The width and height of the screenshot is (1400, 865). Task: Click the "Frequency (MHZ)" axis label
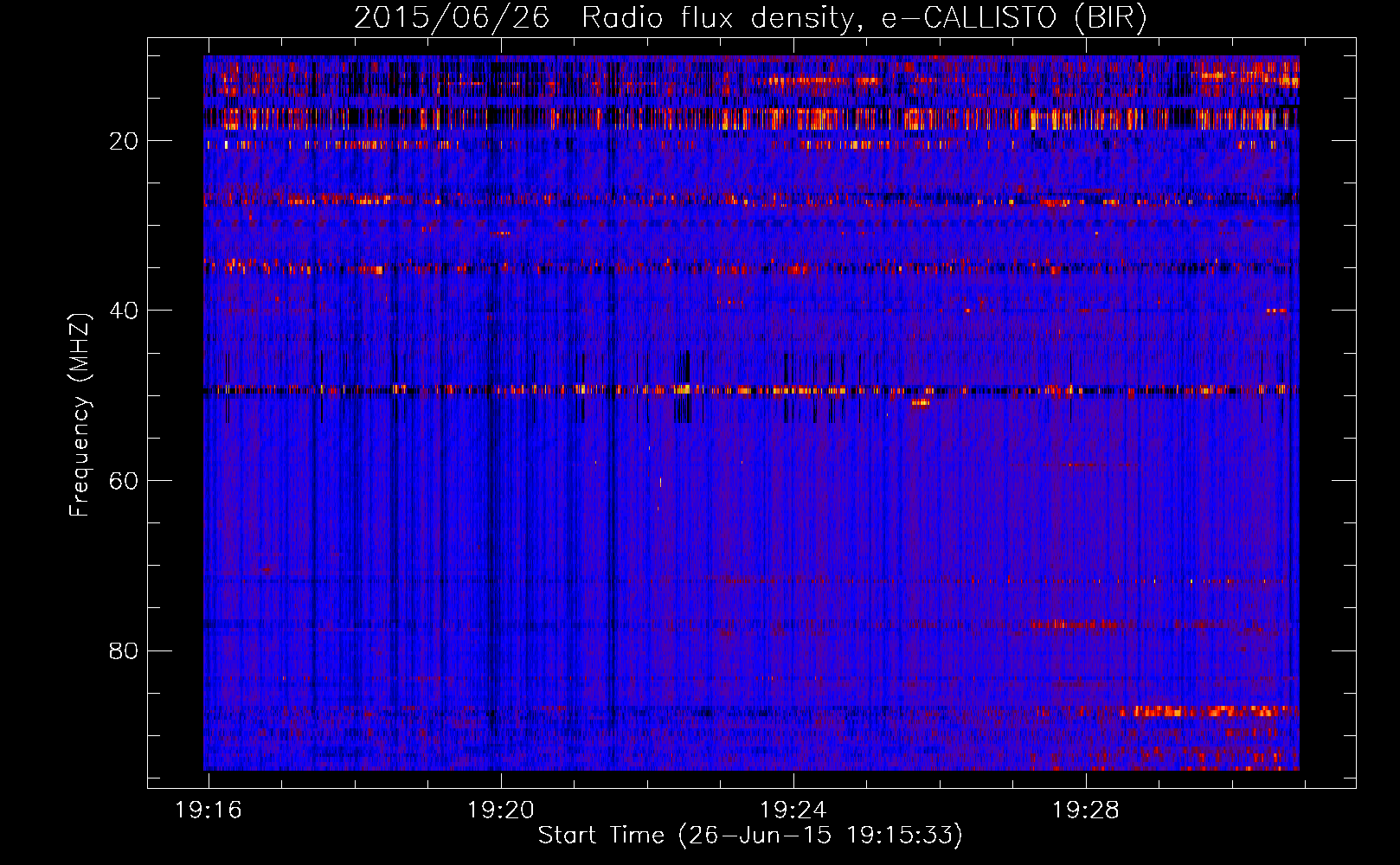[80, 415]
